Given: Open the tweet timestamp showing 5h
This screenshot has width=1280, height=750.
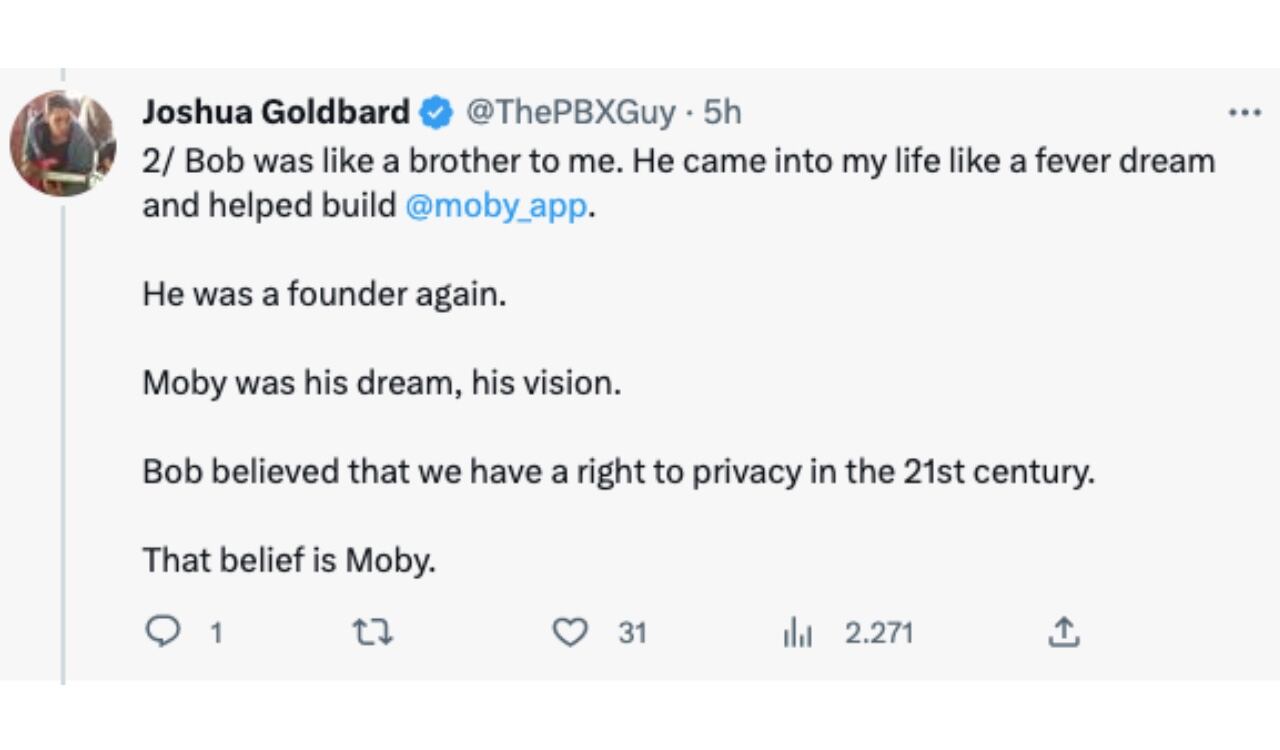Looking at the screenshot, I should click(x=728, y=112).
